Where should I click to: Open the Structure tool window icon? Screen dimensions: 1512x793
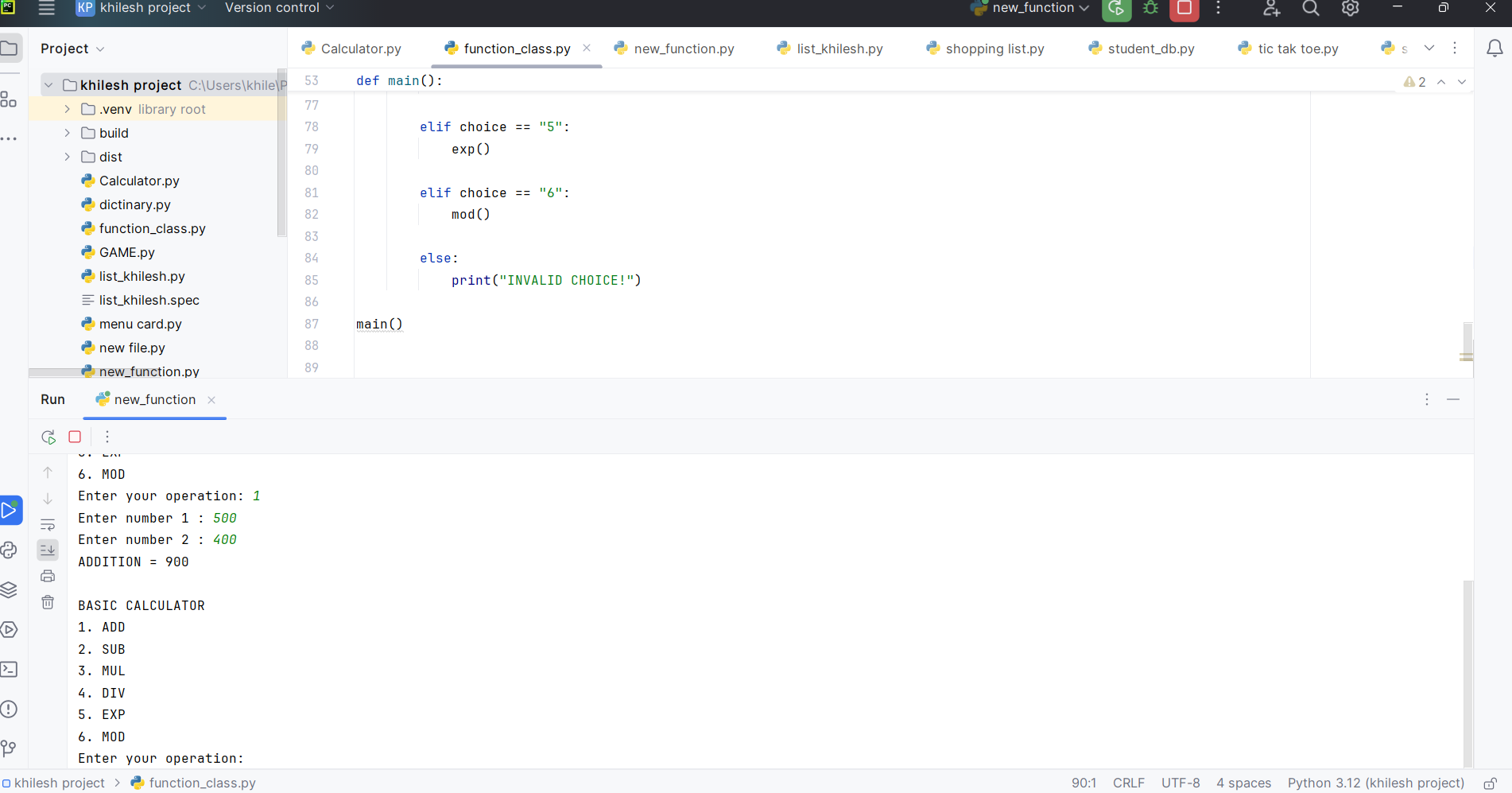(x=9, y=99)
